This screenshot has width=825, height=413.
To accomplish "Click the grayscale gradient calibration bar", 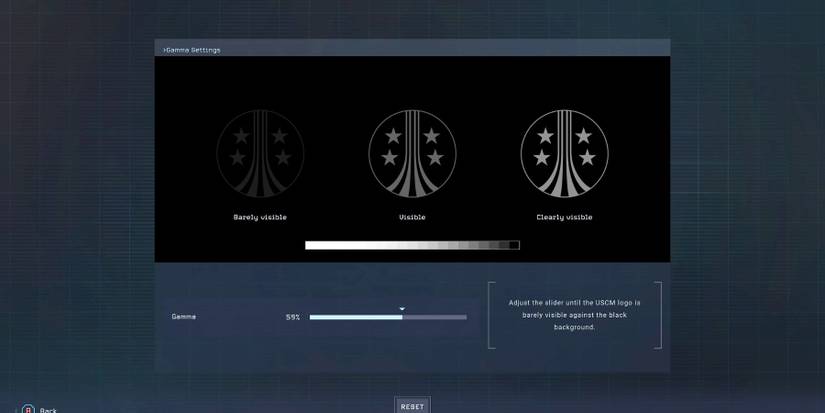I will [412, 245].
